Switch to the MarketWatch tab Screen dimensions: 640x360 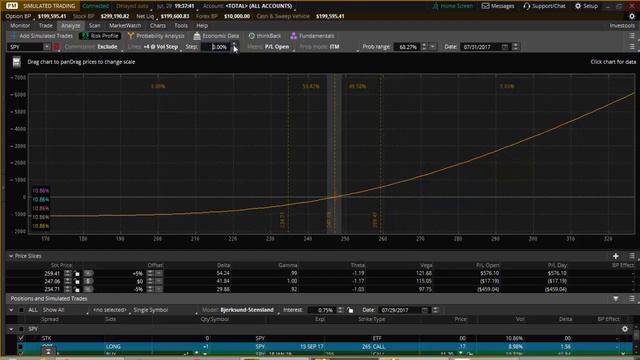click(125, 25)
